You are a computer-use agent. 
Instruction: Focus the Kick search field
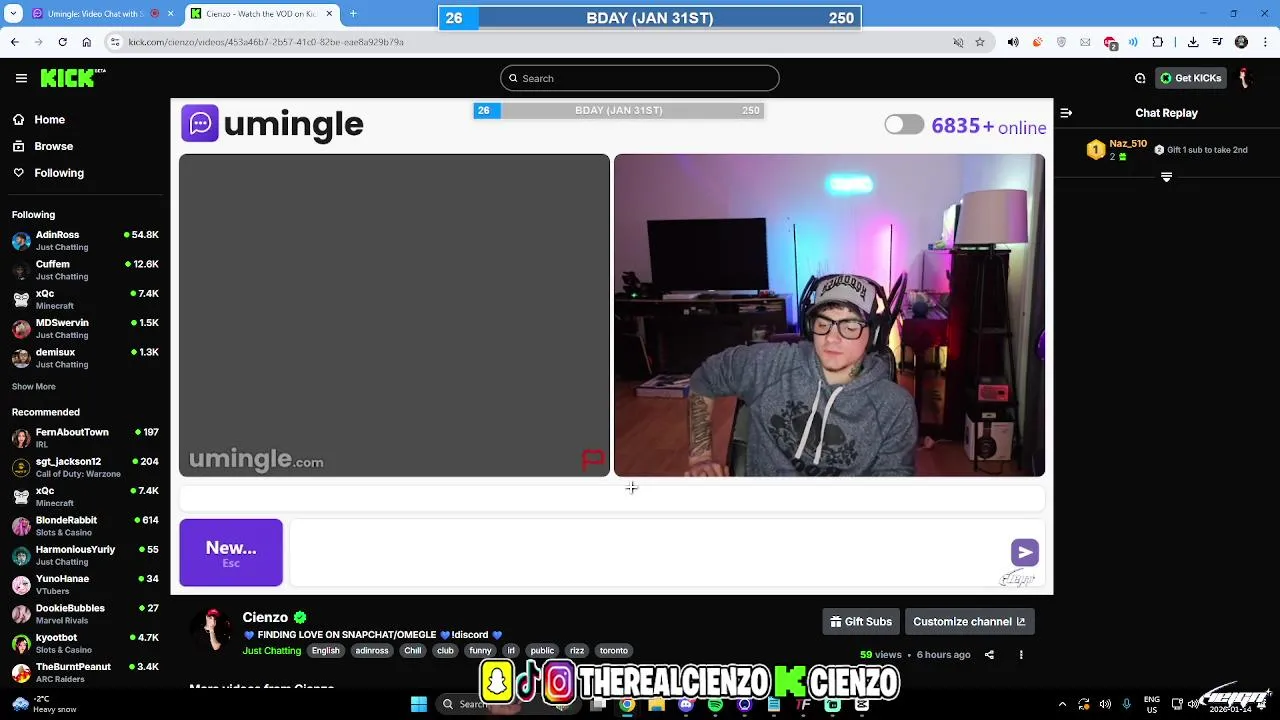click(x=640, y=78)
